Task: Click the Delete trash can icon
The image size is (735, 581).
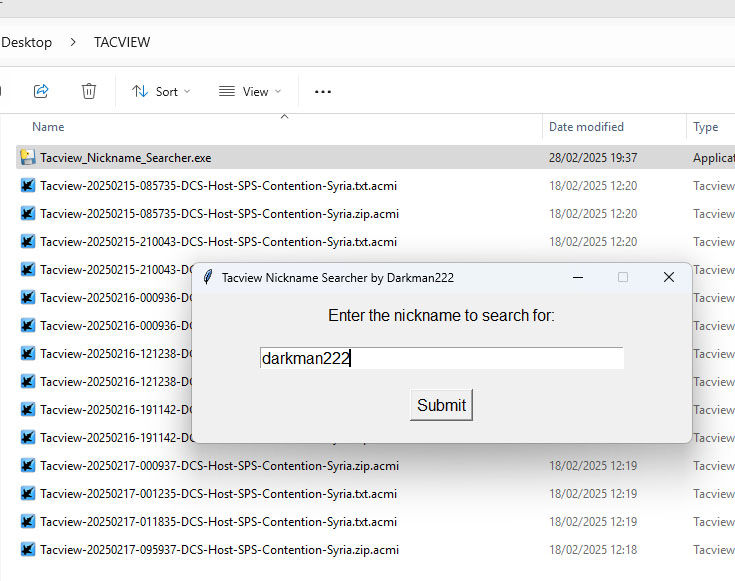Action: pyautogui.click(x=89, y=91)
